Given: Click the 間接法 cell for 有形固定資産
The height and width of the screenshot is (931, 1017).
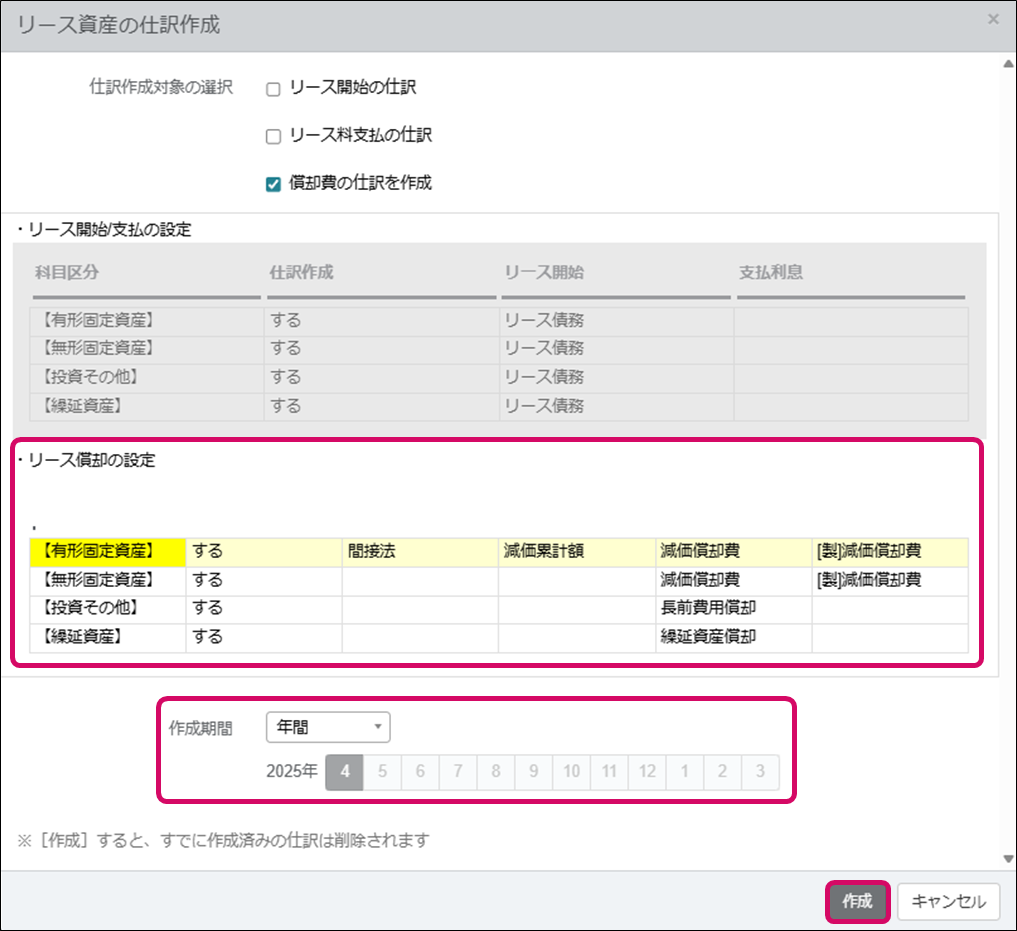Looking at the screenshot, I should point(420,552).
